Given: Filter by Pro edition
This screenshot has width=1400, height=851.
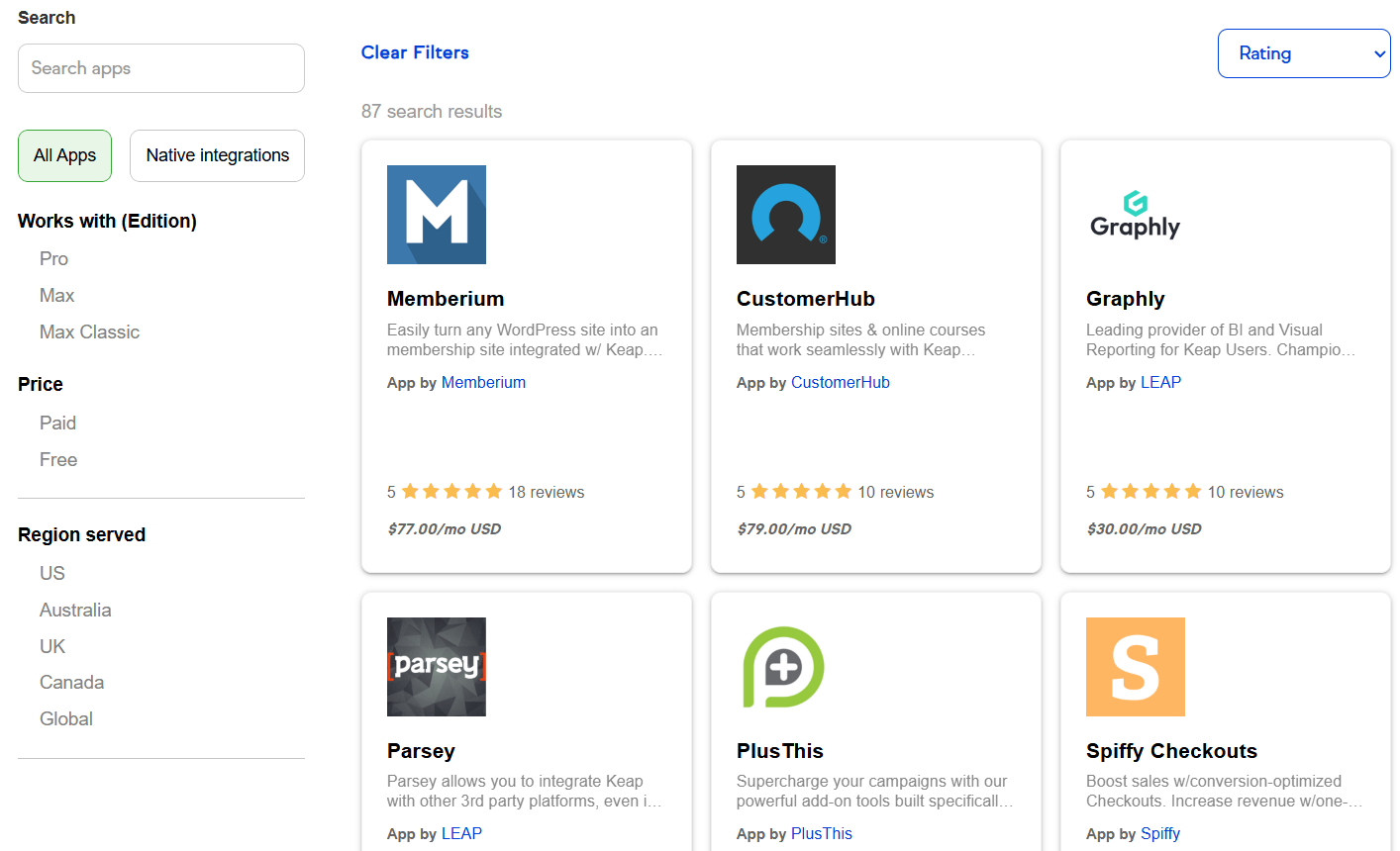Looking at the screenshot, I should pyautogui.click(x=53, y=258).
